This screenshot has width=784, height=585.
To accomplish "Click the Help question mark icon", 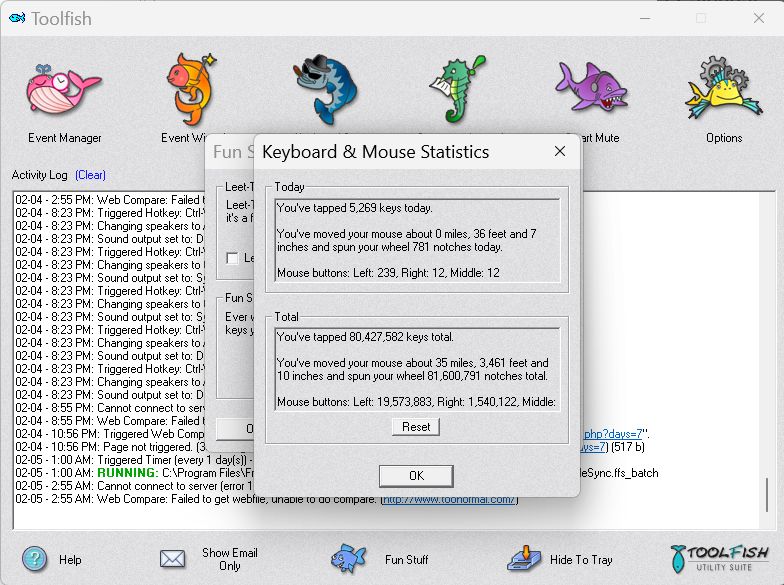I will [x=34, y=559].
